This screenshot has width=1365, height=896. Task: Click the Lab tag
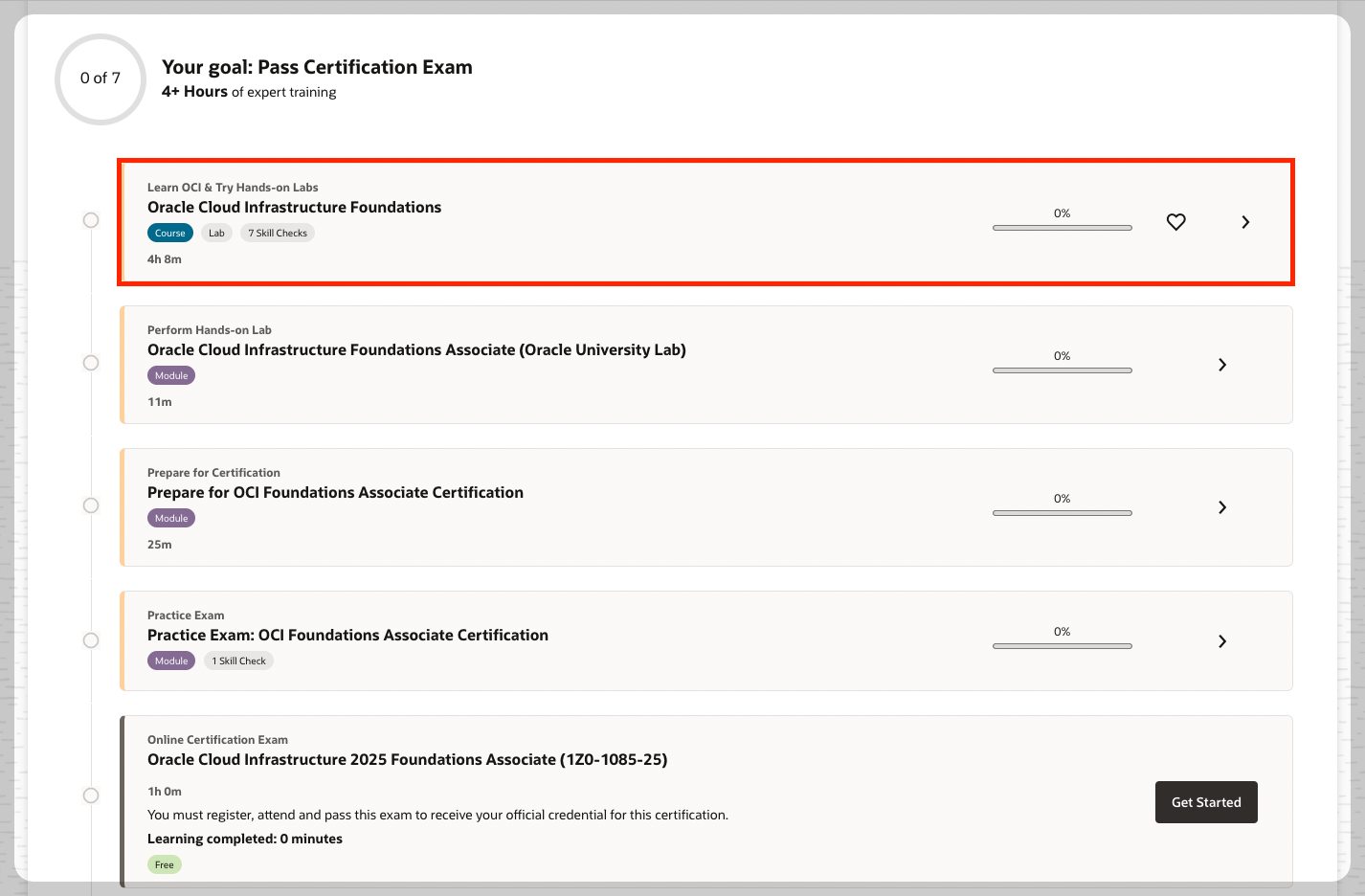[x=217, y=233]
